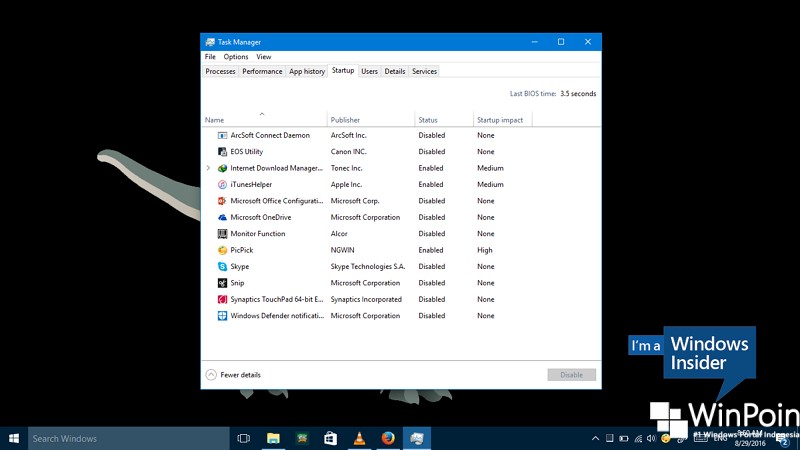800x450 pixels.
Task: Click the green app icon next to File Explorer
Action: pos(302,438)
